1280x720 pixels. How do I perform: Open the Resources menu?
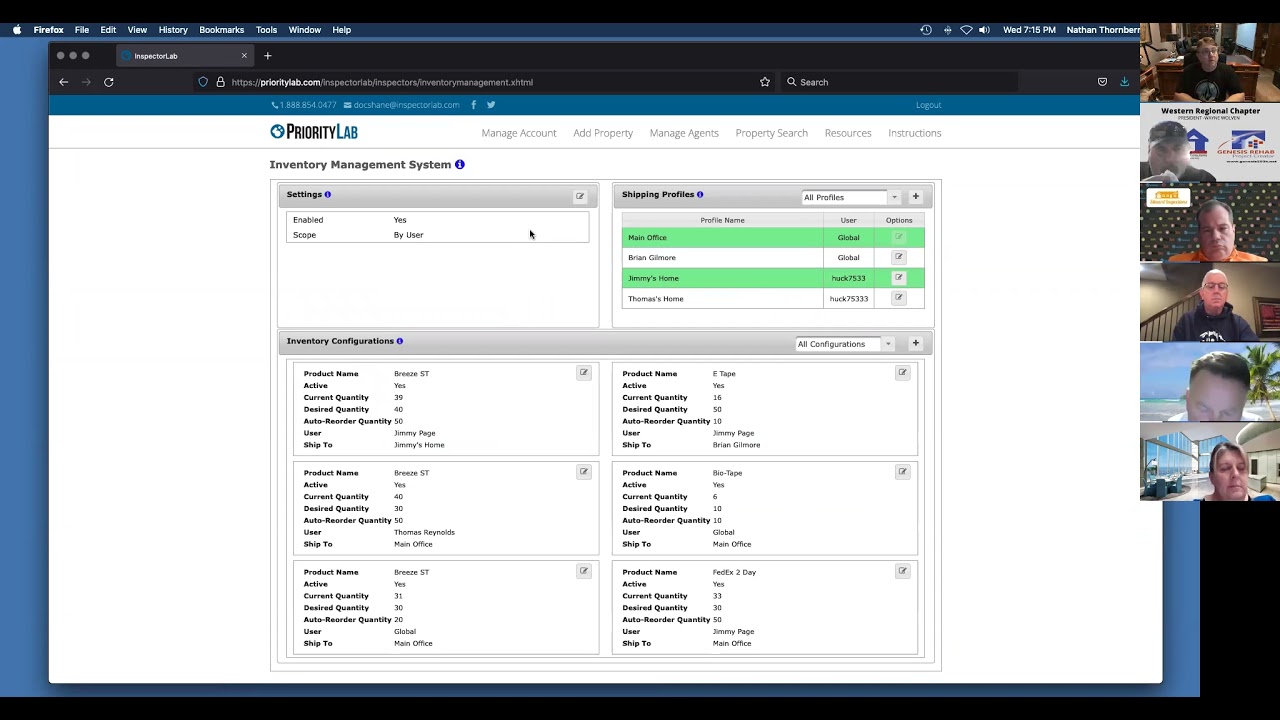[848, 133]
